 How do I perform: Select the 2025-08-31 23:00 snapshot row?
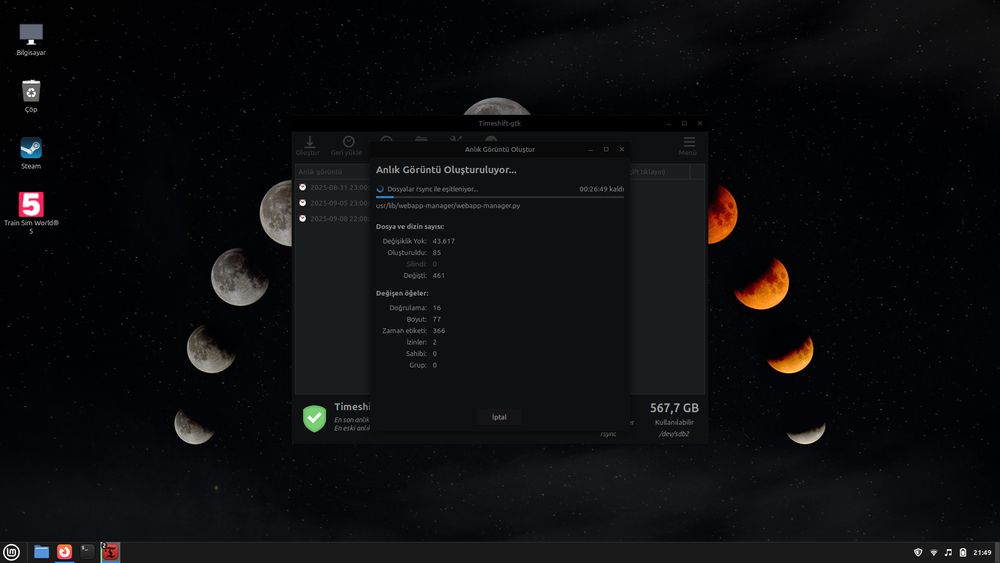coord(333,187)
